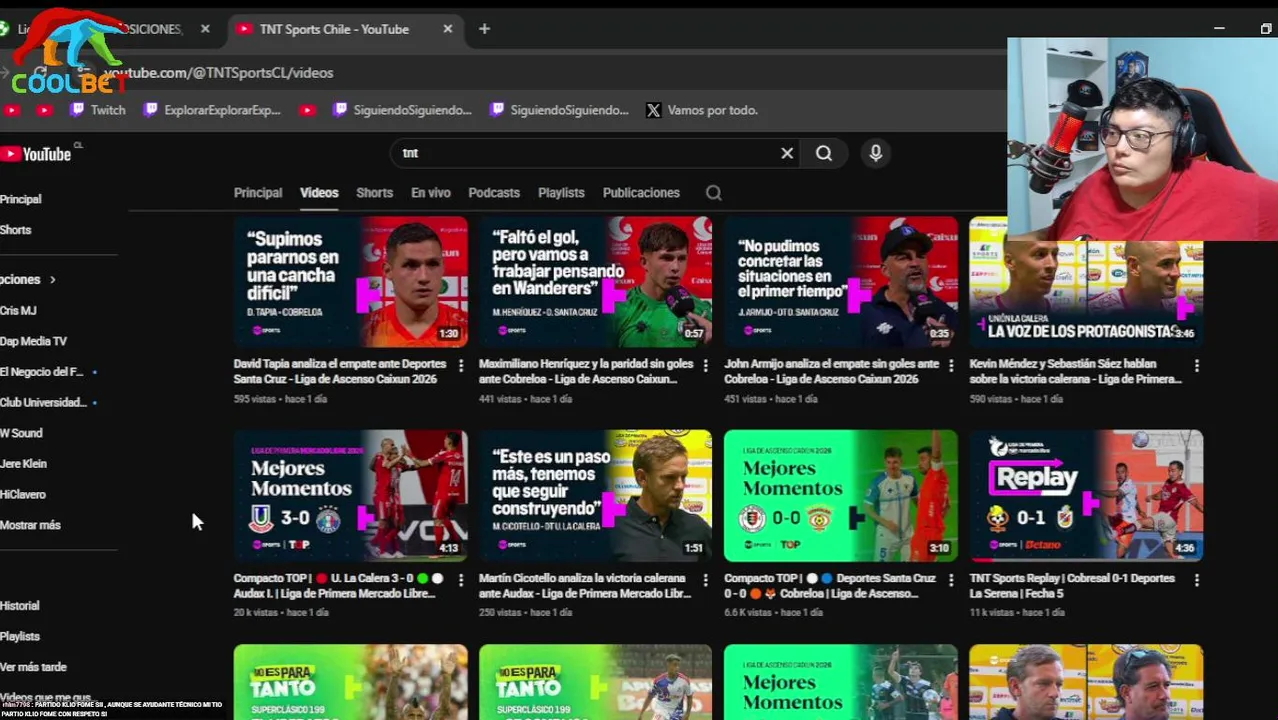Clear the YouTube search box with X
This screenshot has height=720, width=1278.
coord(787,153)
